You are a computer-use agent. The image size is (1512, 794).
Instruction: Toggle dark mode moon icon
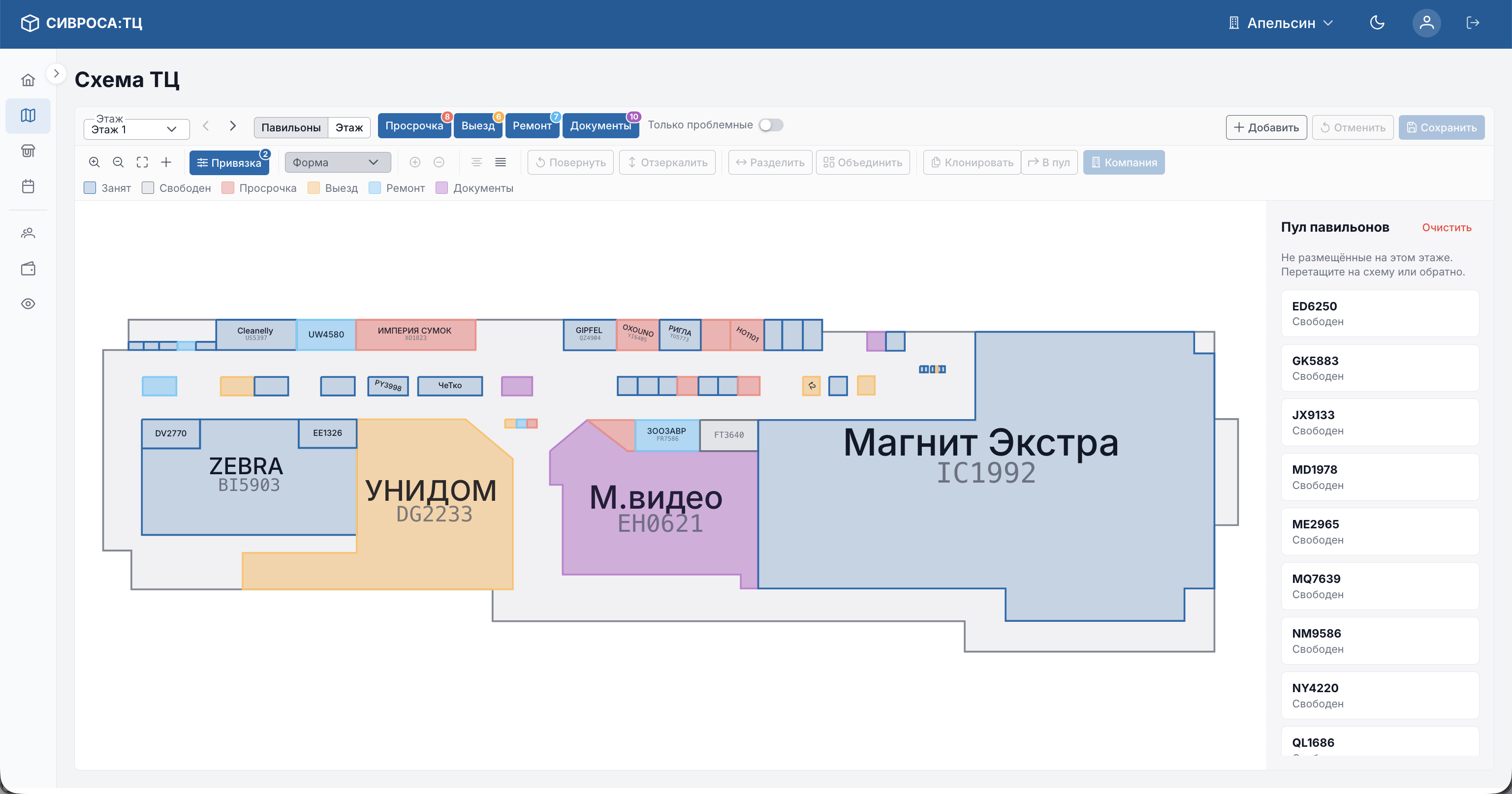1377,23
